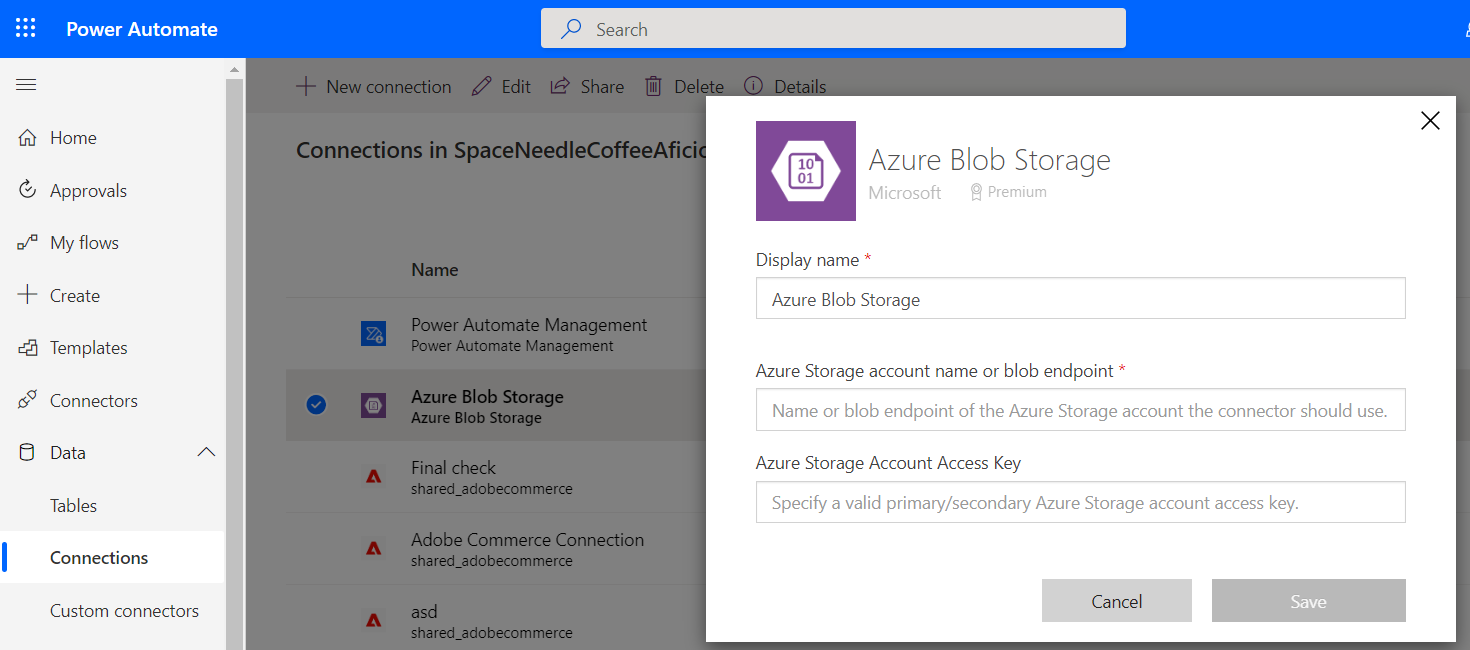1470x650 pixels.
Task: Click the Power Automate Management connector icon
Action: 373,333
